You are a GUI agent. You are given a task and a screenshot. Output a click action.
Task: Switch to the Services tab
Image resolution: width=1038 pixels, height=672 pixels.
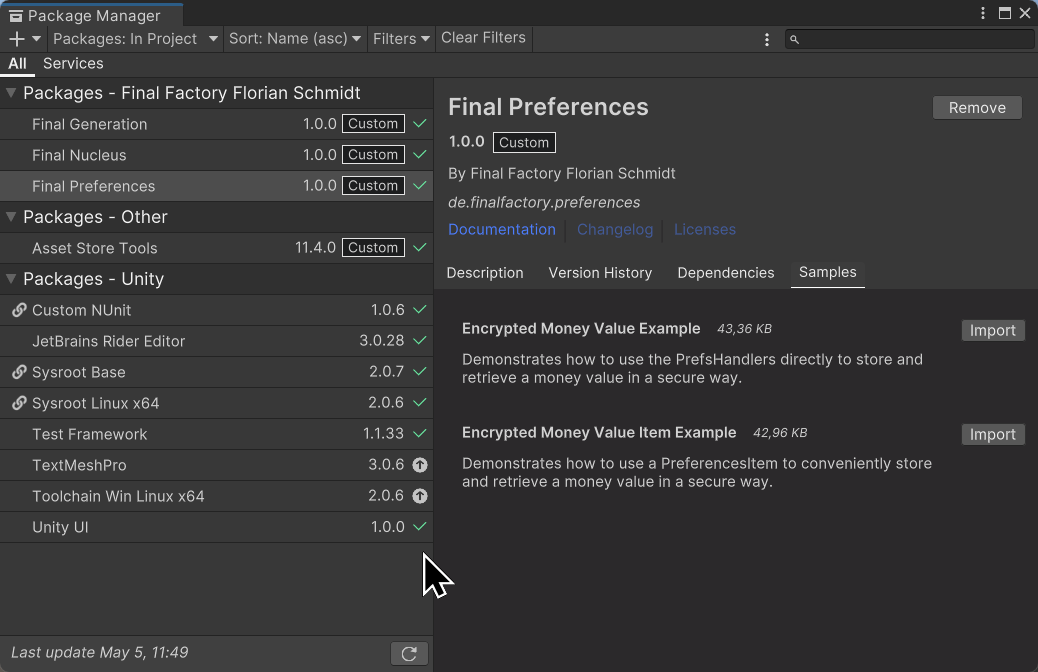pyautogui.click(x=73, y=64)
